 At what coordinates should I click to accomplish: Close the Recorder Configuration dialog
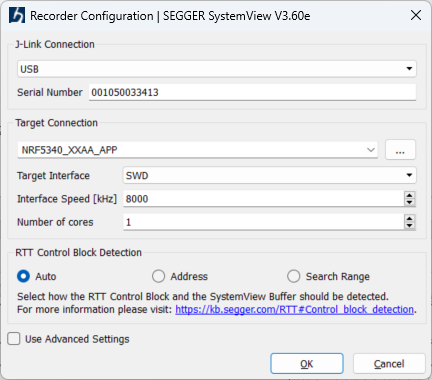pos(416,15)
